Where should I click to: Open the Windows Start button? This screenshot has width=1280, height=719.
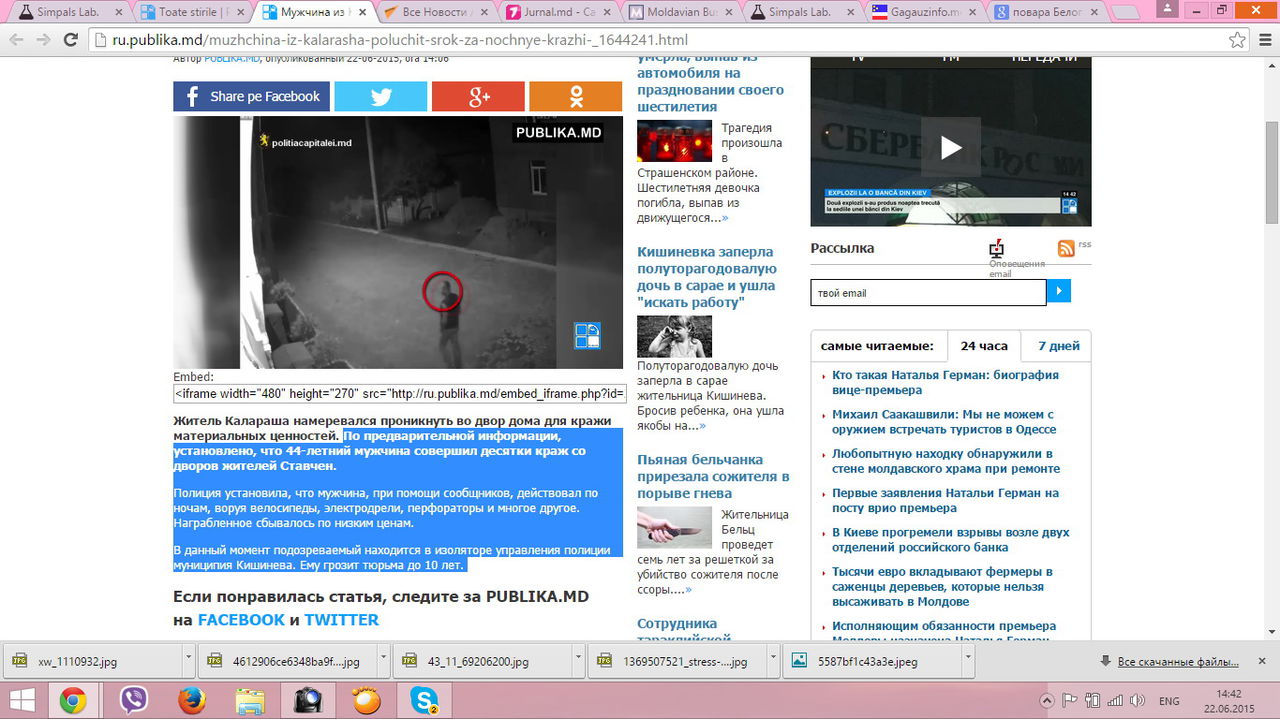coord(21,700)
